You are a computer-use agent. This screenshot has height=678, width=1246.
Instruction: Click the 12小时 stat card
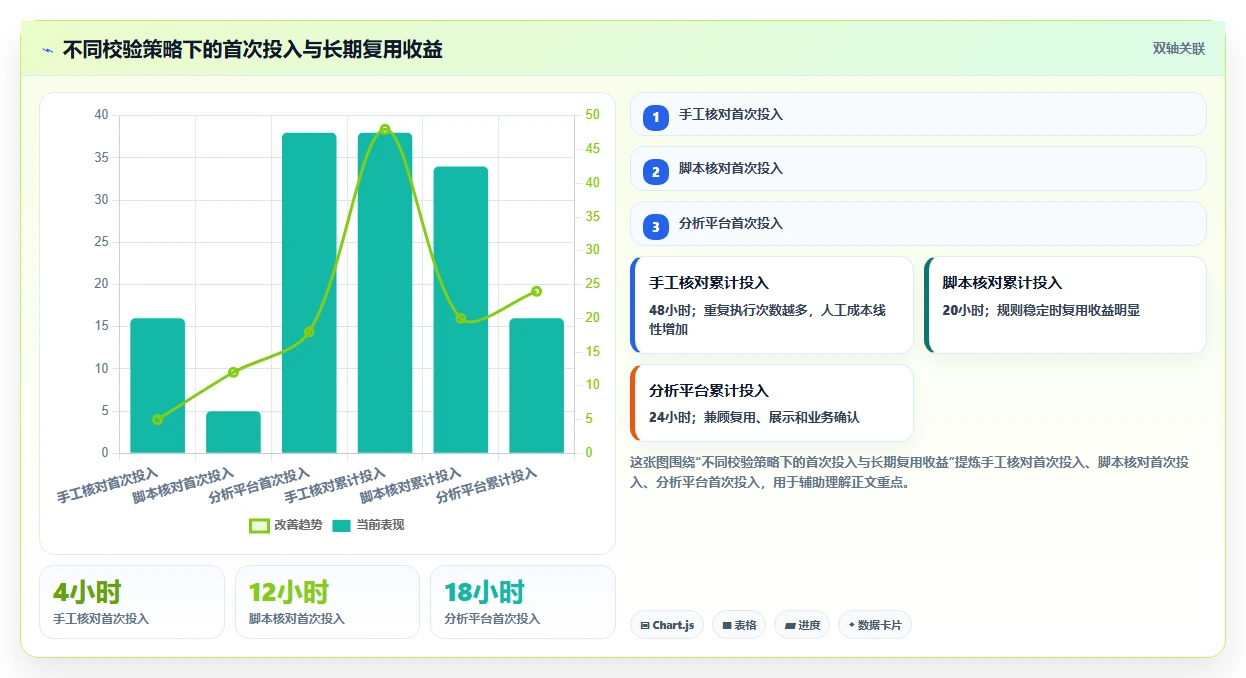[x=327, y=602]
